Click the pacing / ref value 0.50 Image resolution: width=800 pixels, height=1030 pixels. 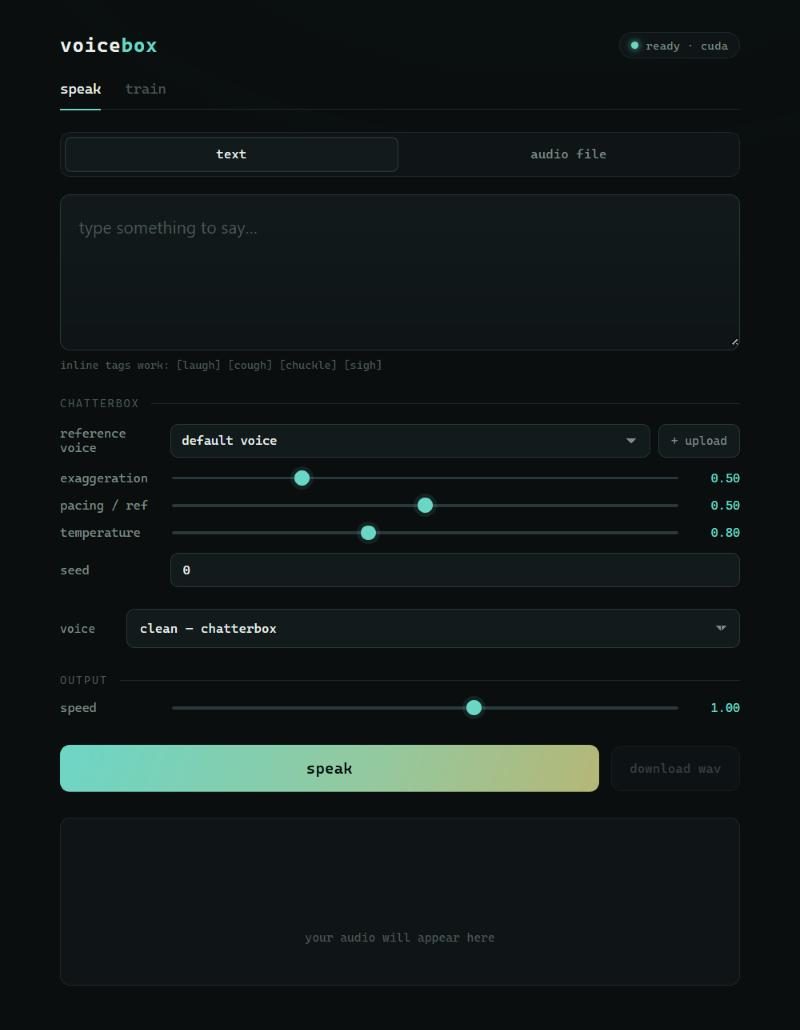(724, 505)
